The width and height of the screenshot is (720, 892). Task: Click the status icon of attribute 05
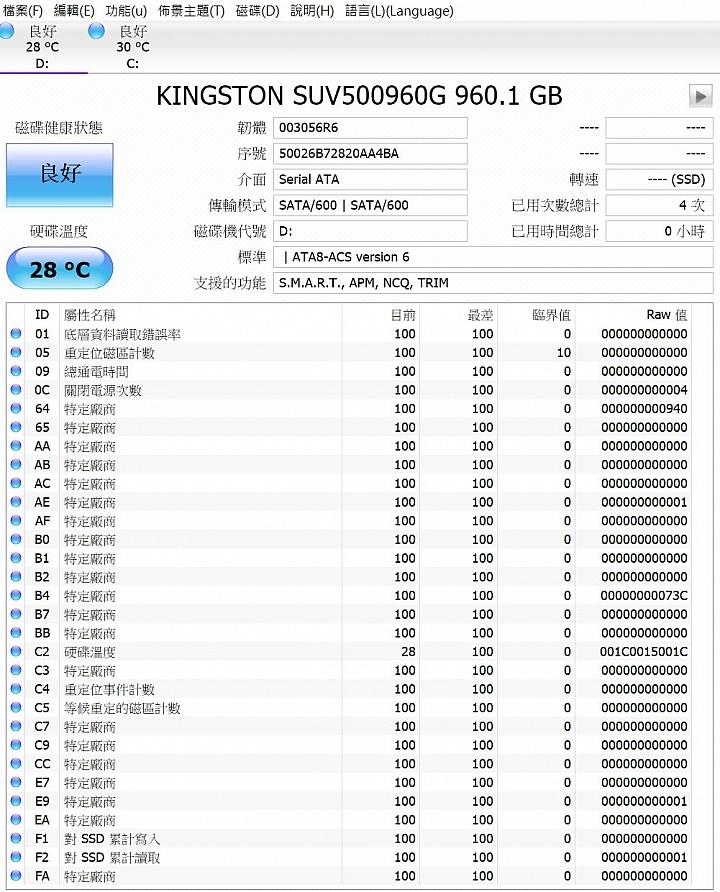[x=16, y=352]
